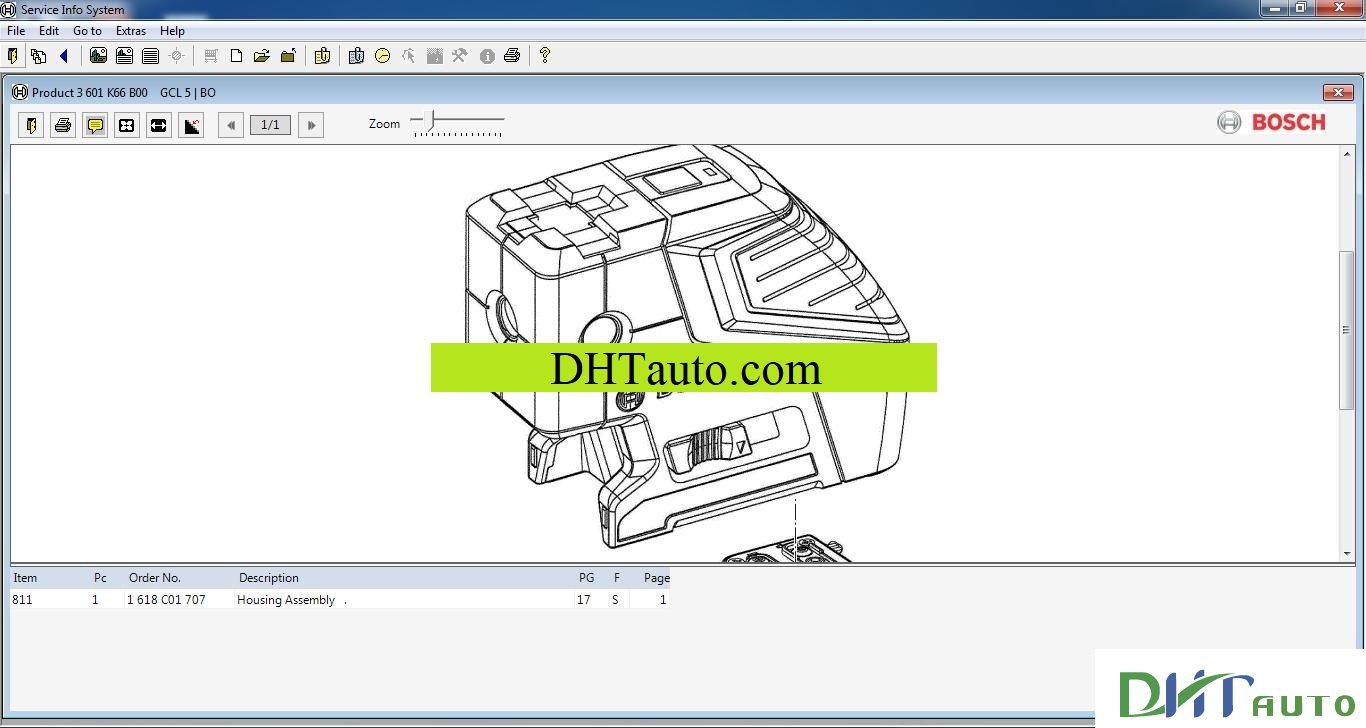
Task: Open the Extras menu
Action: [131, 31]
